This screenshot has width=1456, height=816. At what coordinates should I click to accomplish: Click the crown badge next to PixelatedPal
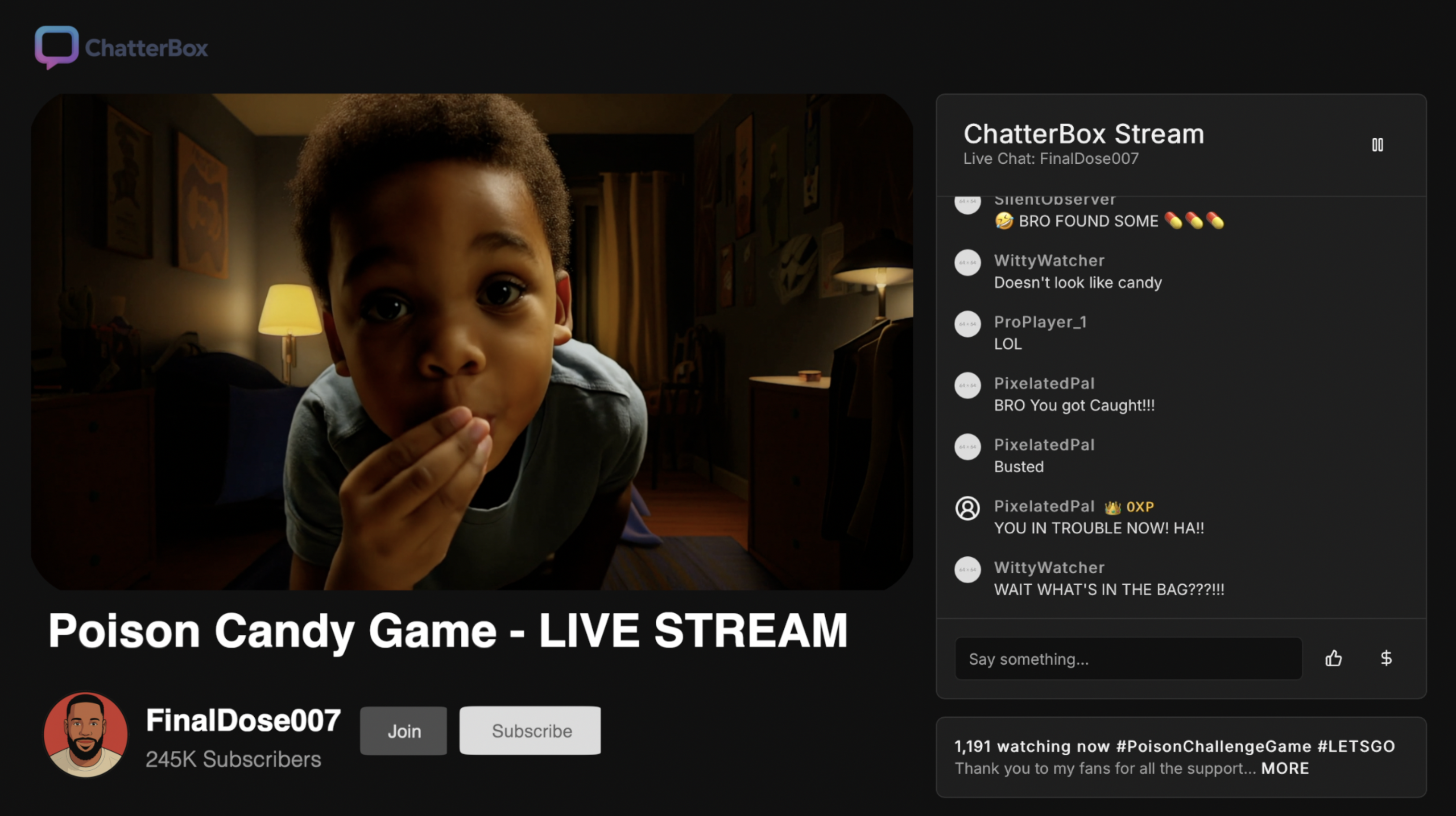coord(1112,507)
